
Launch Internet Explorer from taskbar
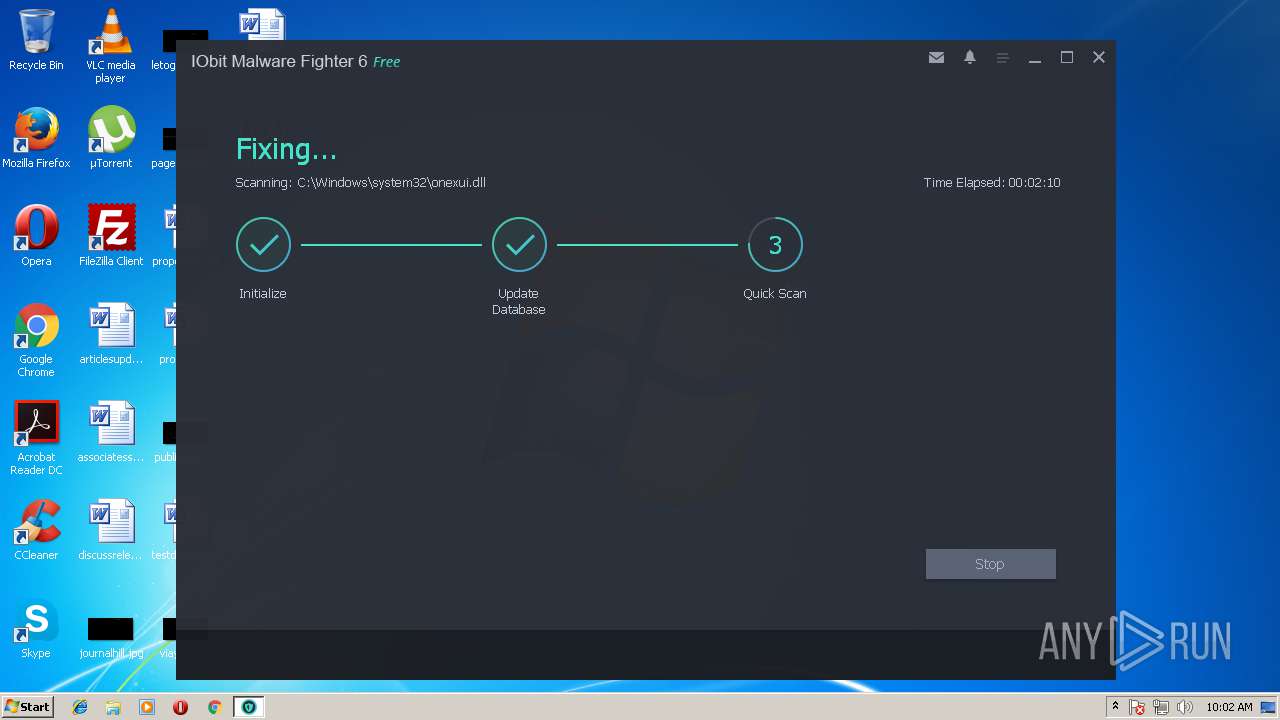pos(80,707)
